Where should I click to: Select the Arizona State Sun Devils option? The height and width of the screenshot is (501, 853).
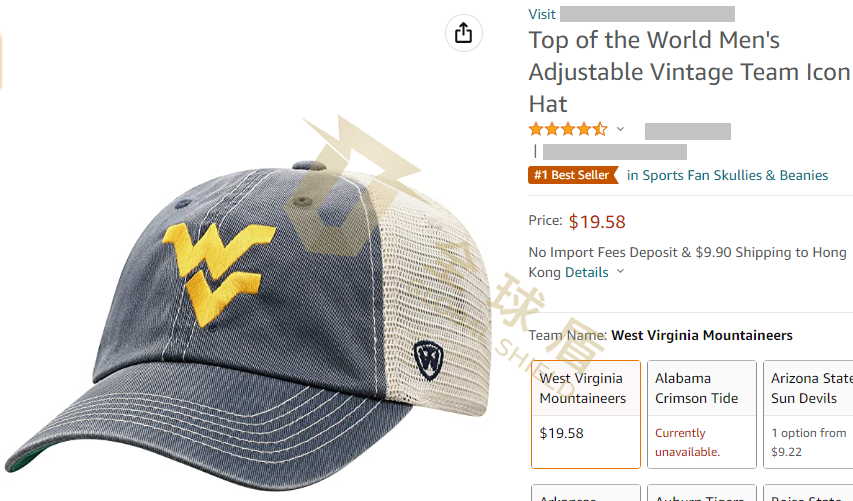(x=808, y=414)
